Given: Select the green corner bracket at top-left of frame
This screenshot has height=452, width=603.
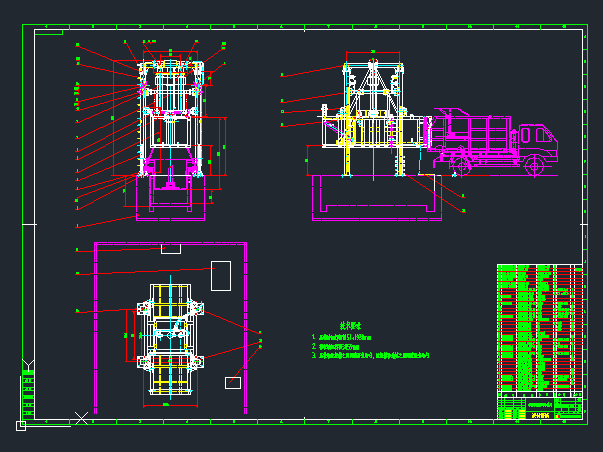Looking at the screenshot, I should pos(49,32).
